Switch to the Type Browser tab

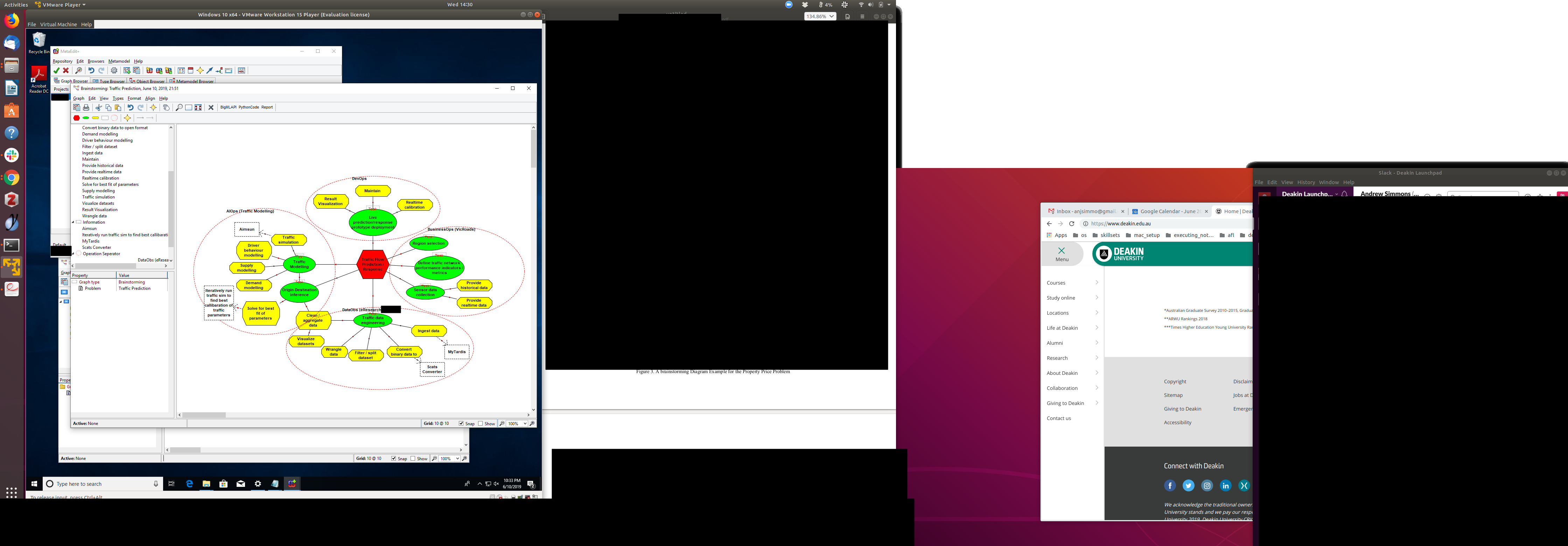pyautogui.click(x=109, y=81)
